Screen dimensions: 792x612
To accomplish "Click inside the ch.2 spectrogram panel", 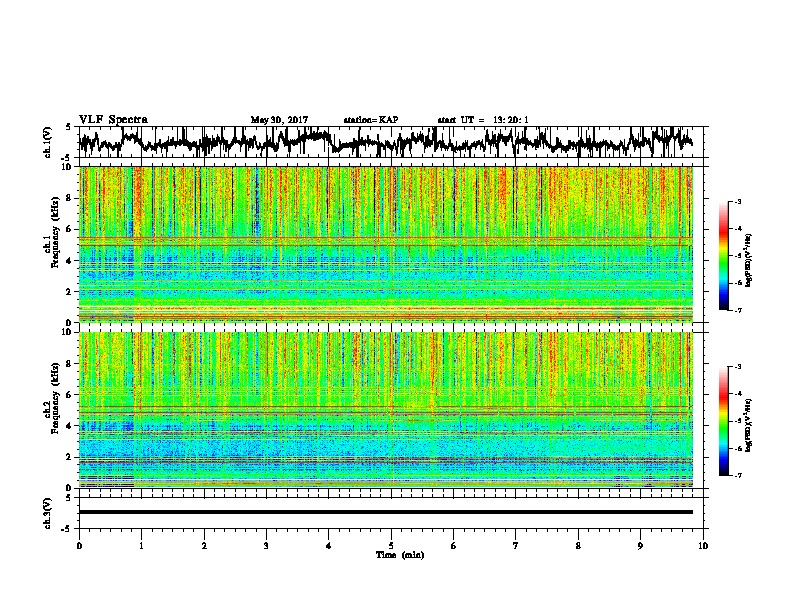I will (x=385, y=410).
